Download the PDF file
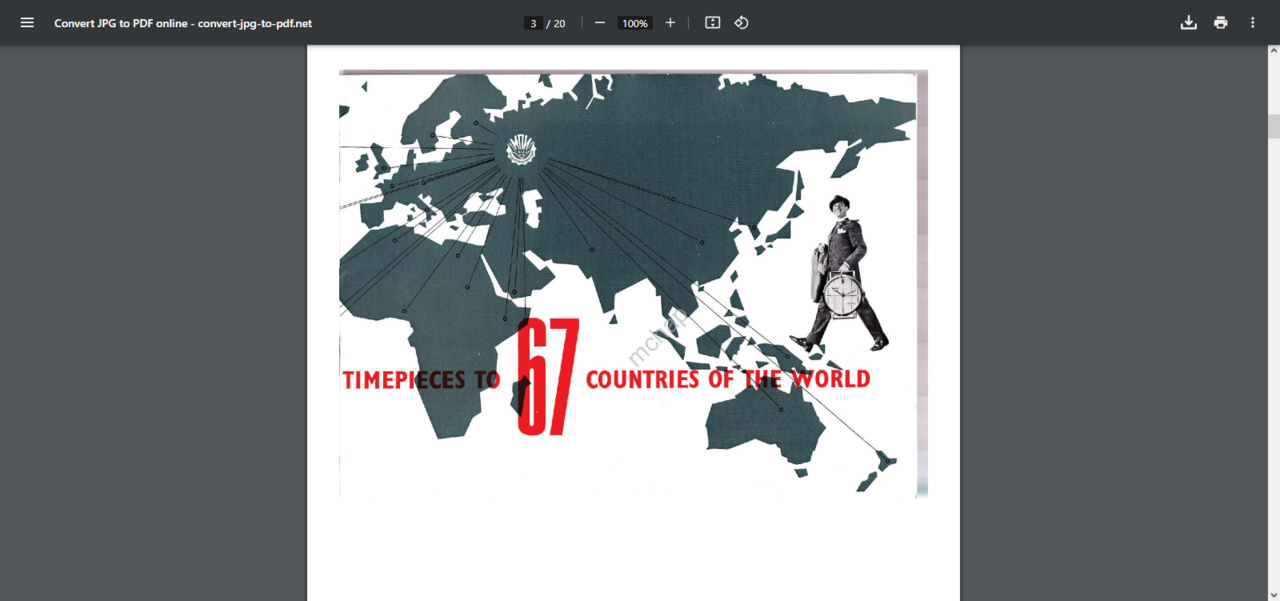The height and width of the screenshot is (601, 1280). pyautogui.click(x=1188, y=22)
